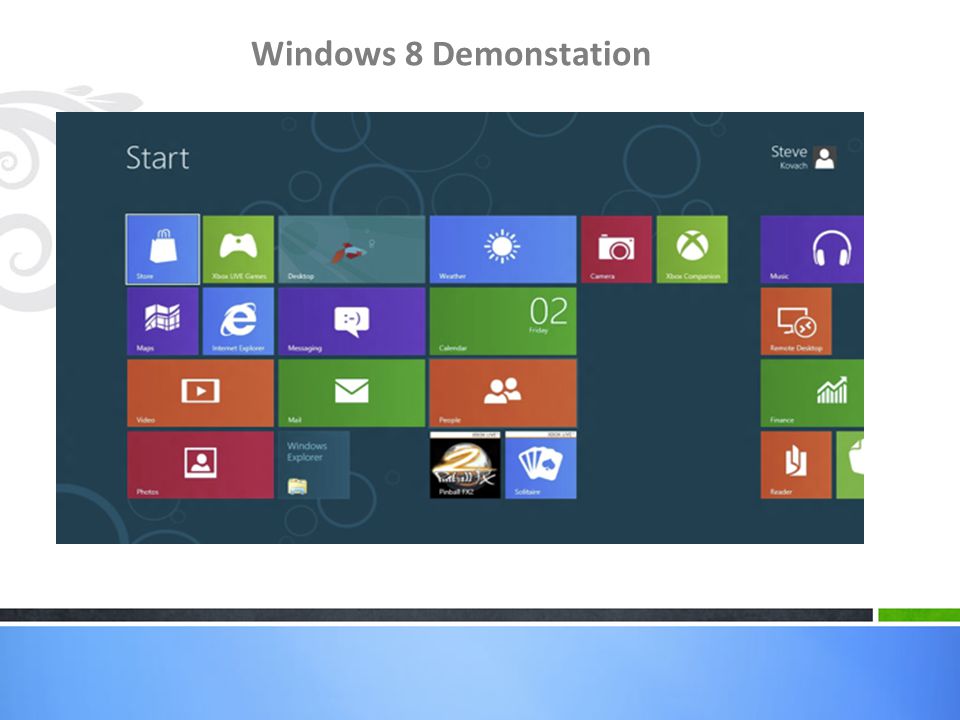The image size is (960, 720).
Task: Launch the Xbox LIVE Games tile
Action: point(238,249)
